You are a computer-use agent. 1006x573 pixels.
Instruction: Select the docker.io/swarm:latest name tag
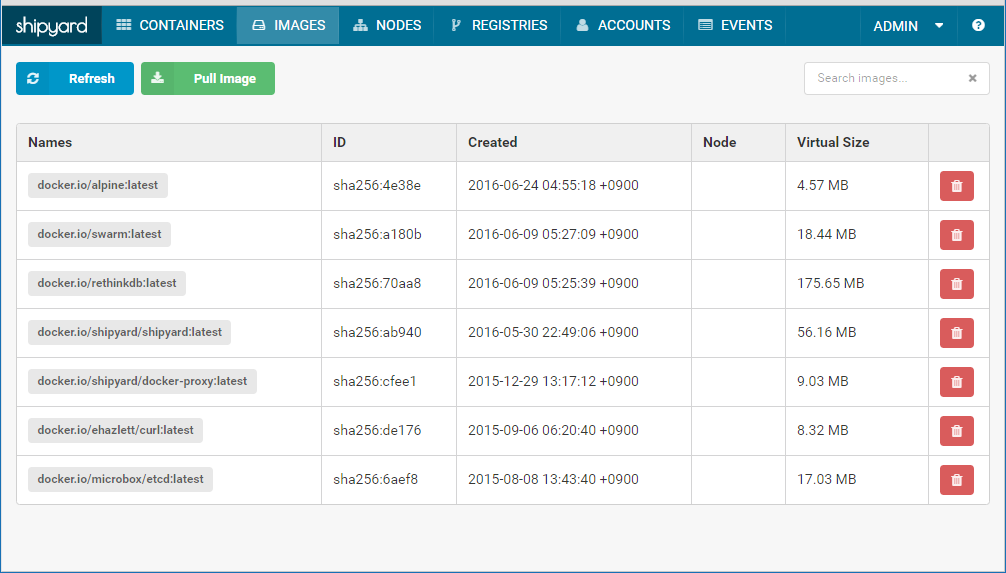click(x=99, y=234)
